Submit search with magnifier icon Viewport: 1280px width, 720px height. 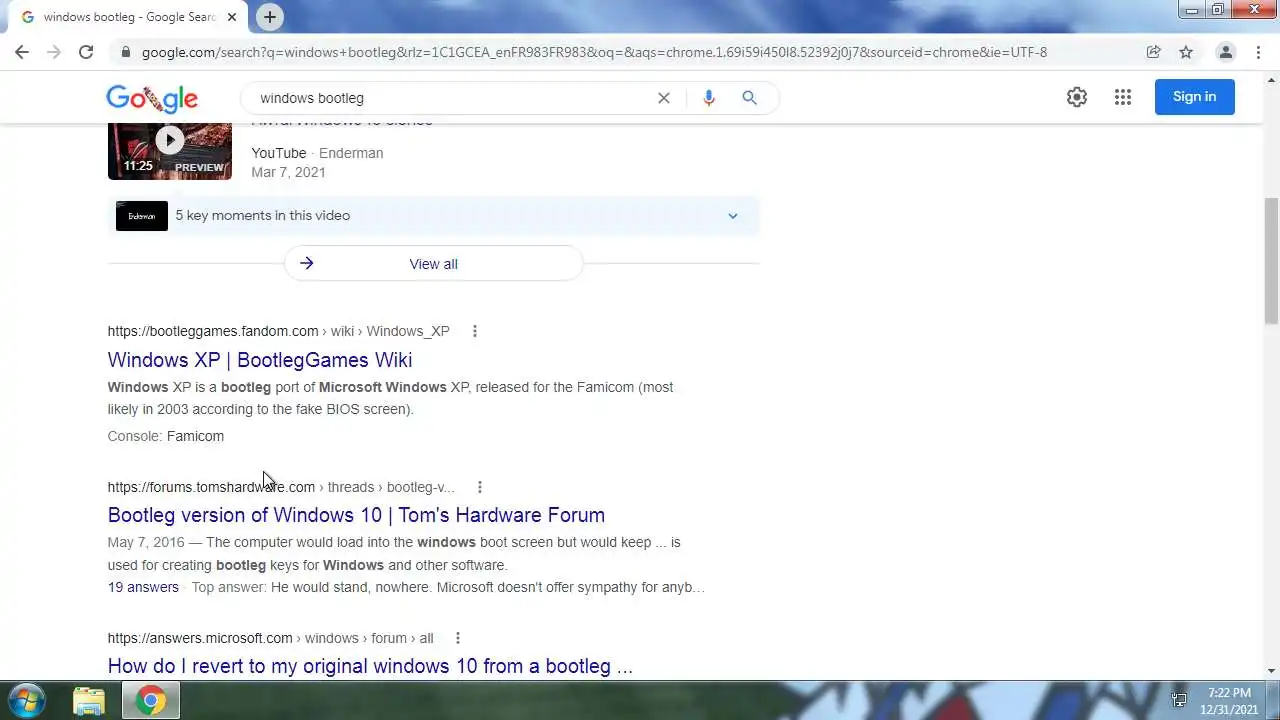point(749,98)
